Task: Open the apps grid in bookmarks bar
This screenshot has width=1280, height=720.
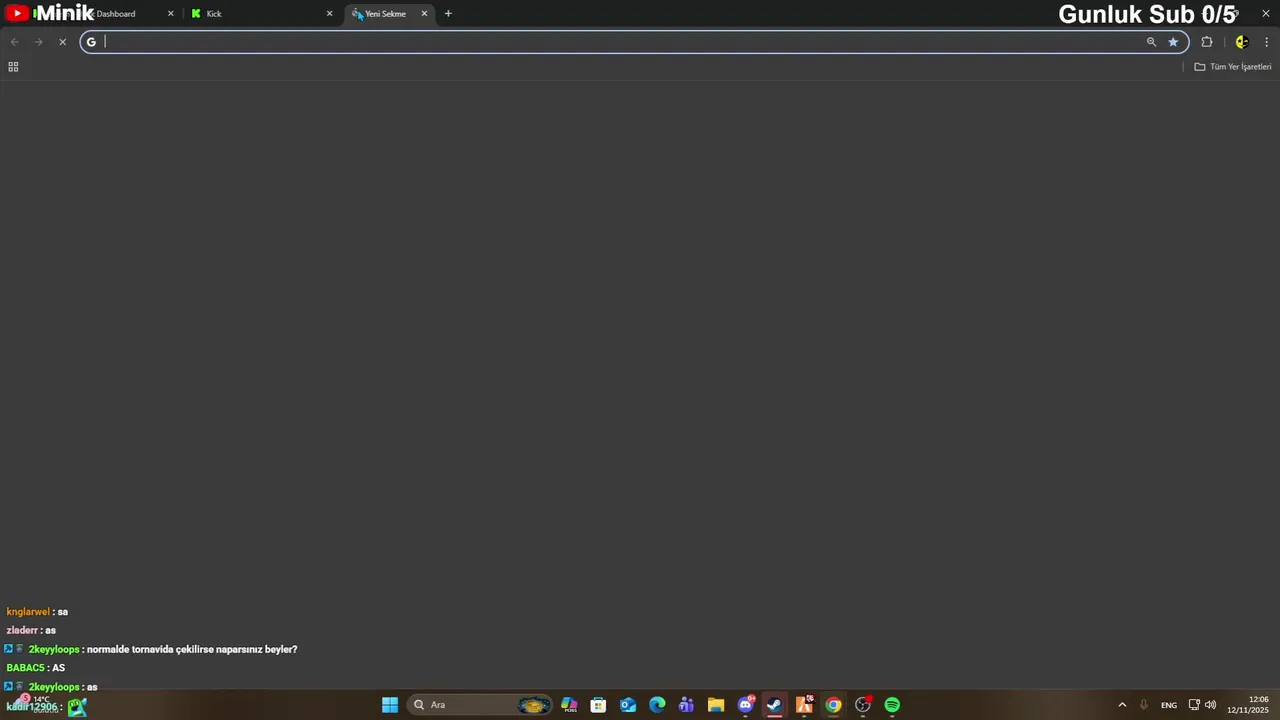Action: (x=13, y=67)
